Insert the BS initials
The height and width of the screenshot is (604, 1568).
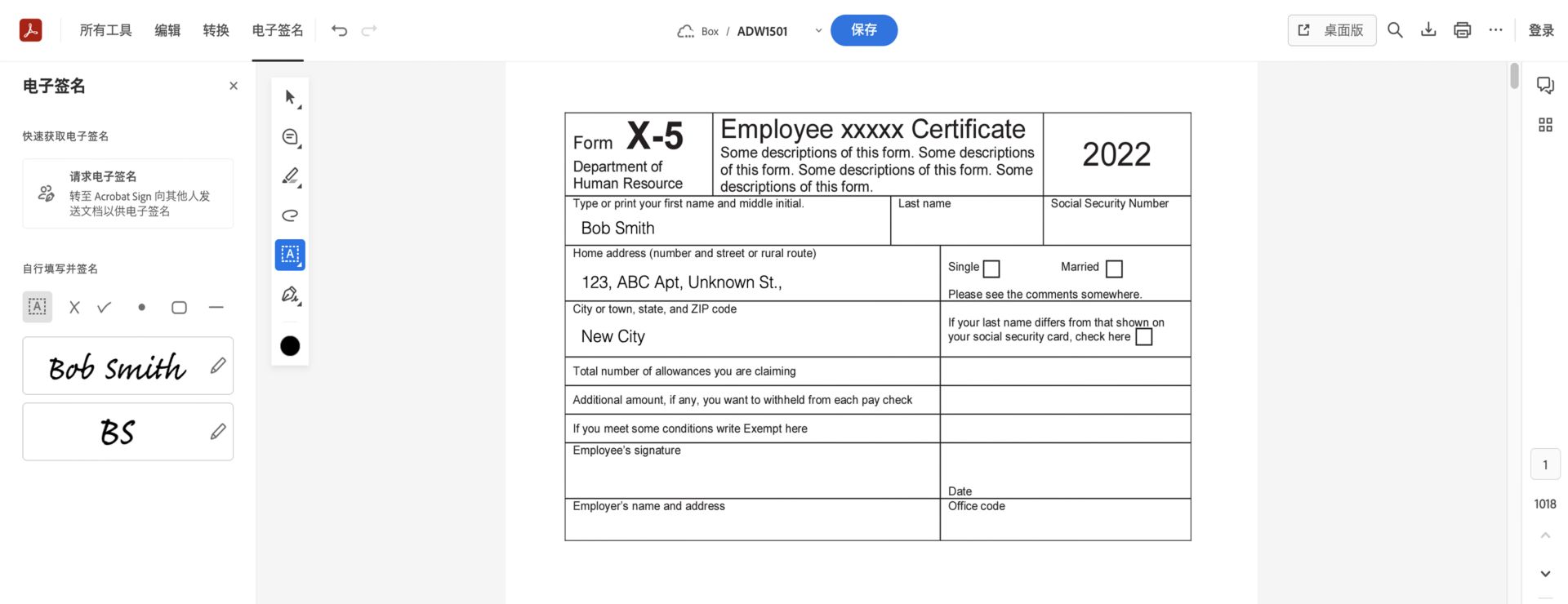click(117, 432)
